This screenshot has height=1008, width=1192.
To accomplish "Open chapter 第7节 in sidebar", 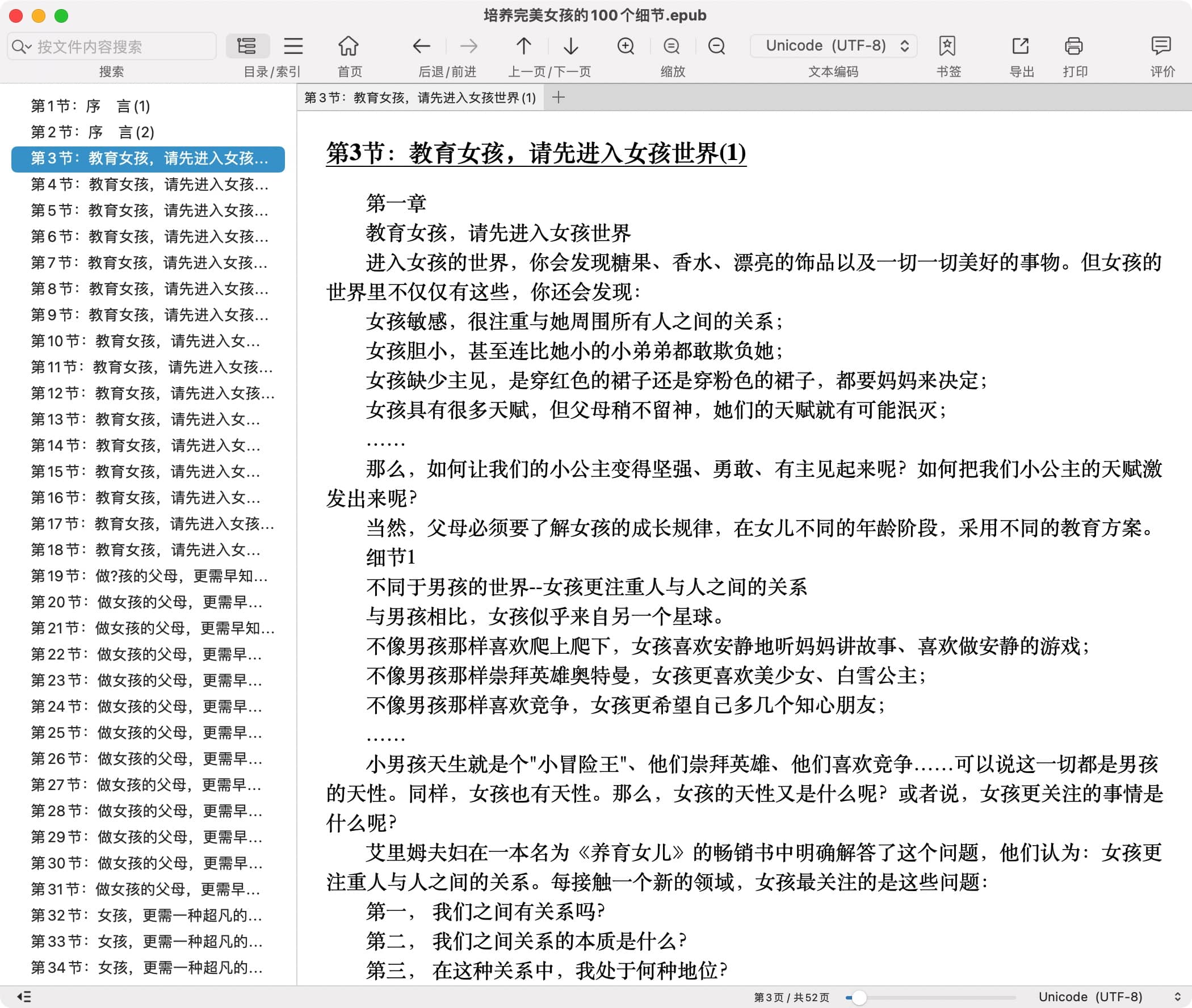I will [149, 263].
